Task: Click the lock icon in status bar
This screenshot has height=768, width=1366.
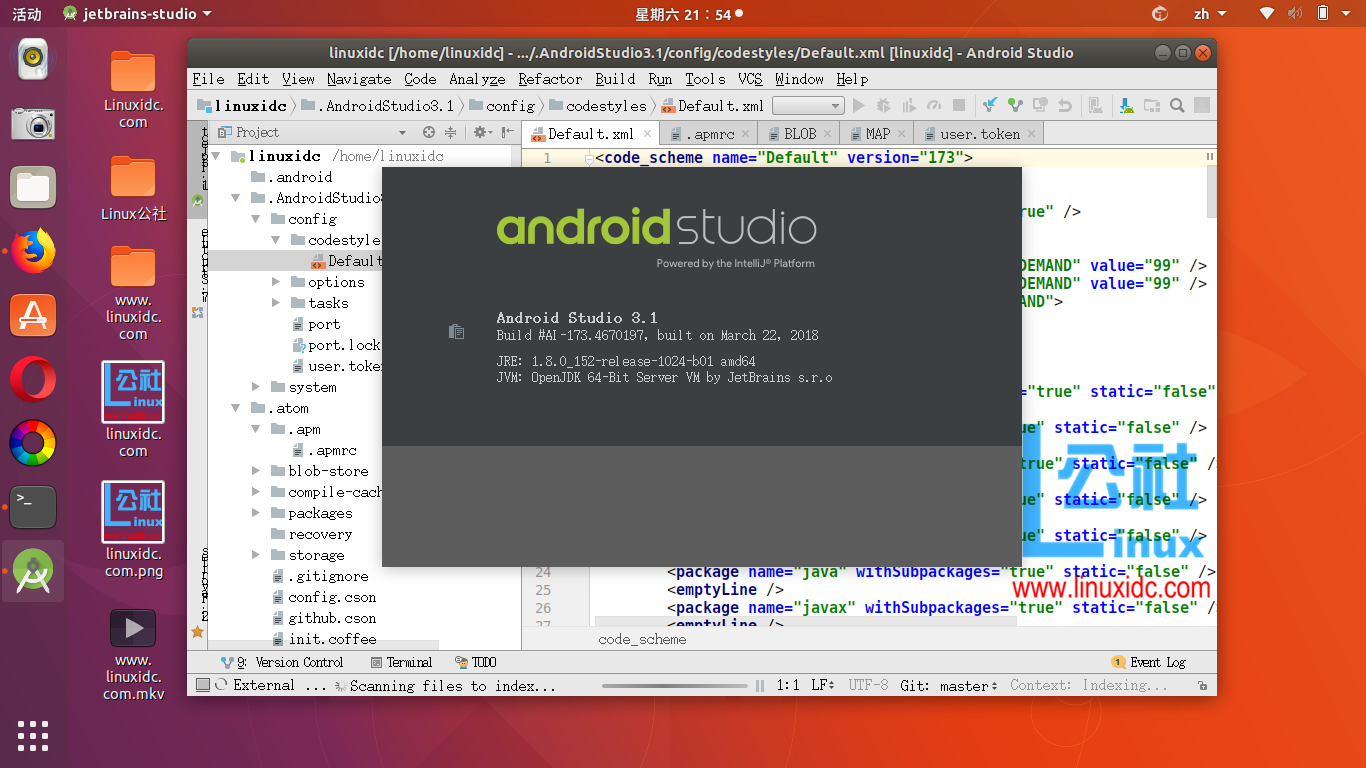Action: click(1202, 686)
